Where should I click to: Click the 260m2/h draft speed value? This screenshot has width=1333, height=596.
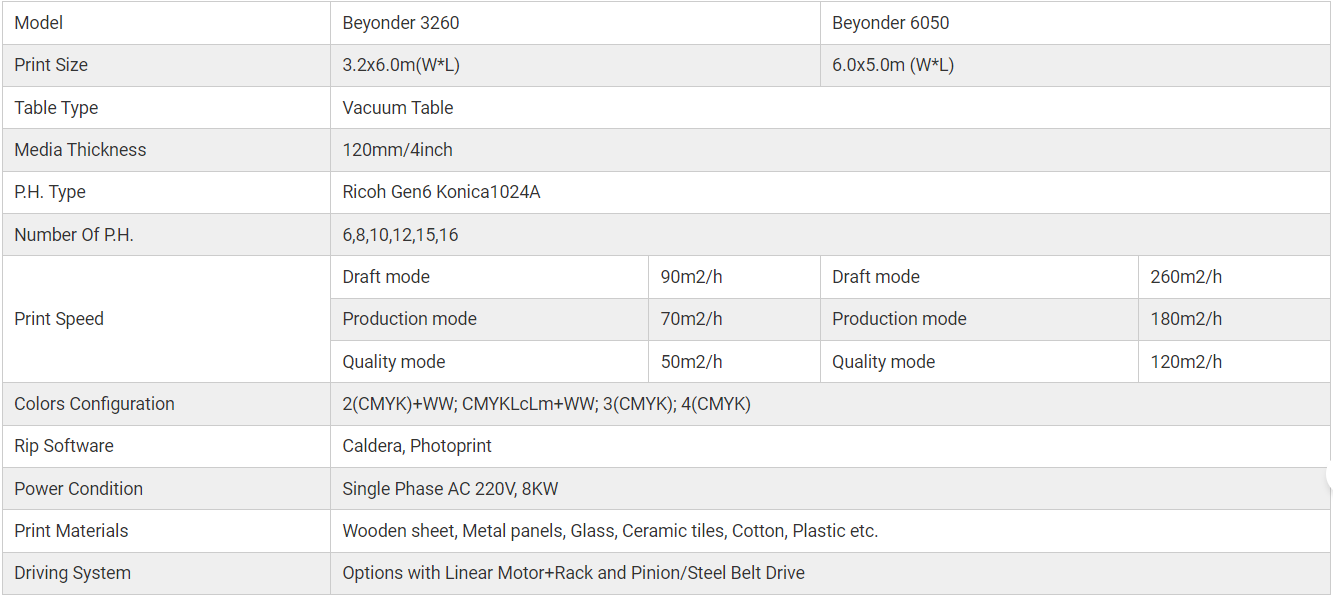(1186, 277)
